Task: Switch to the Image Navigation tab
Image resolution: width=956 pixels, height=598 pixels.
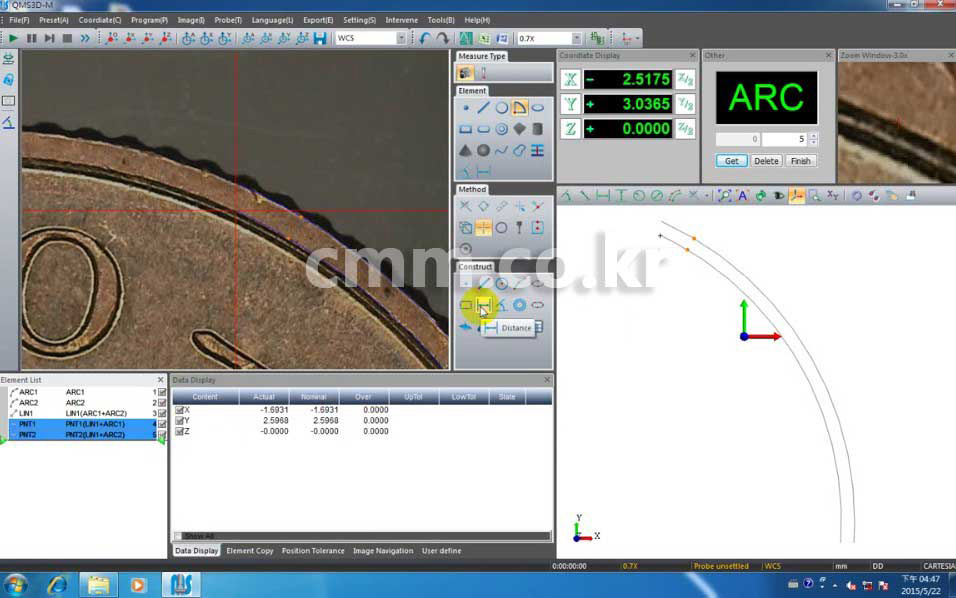Action: point(383,550)
